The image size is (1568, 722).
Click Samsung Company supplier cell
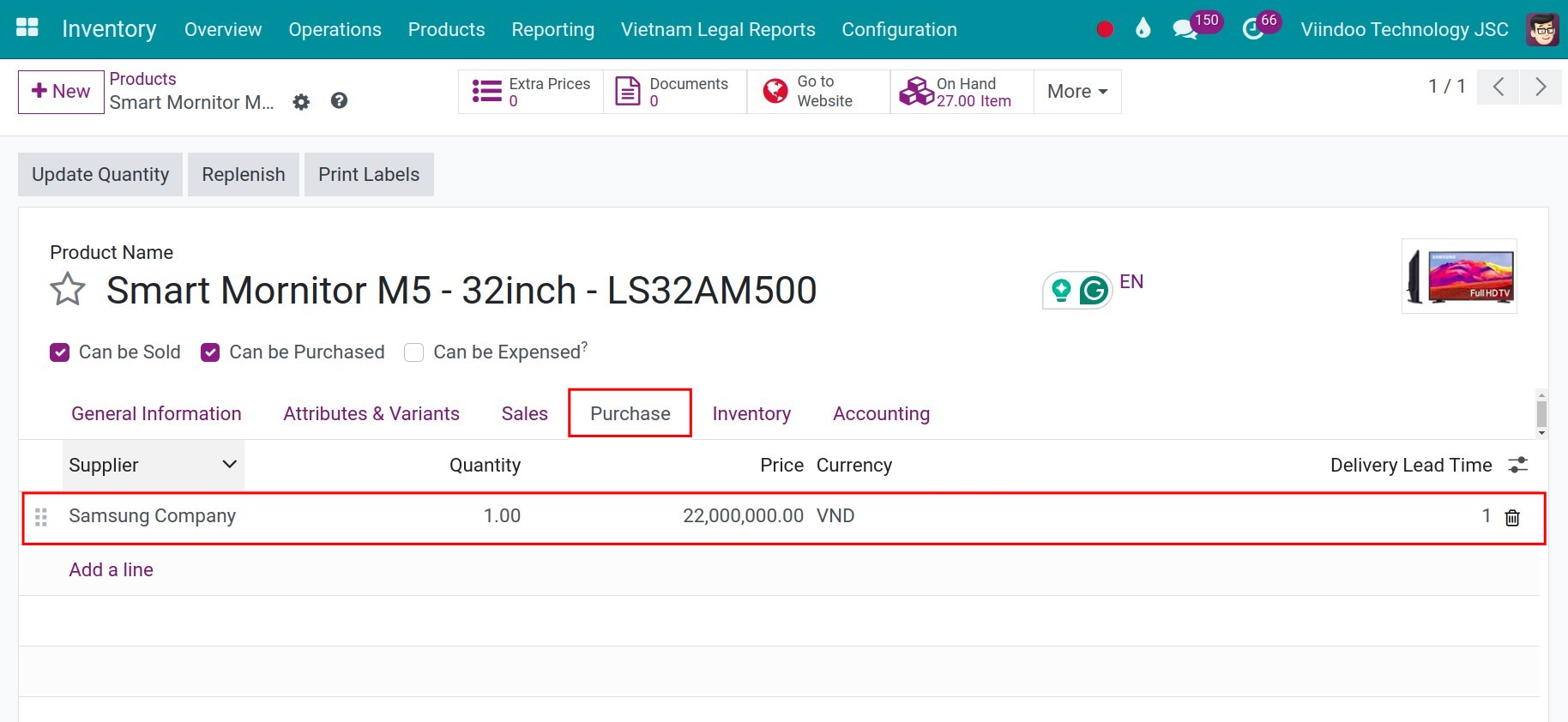[x=152, y=516]
